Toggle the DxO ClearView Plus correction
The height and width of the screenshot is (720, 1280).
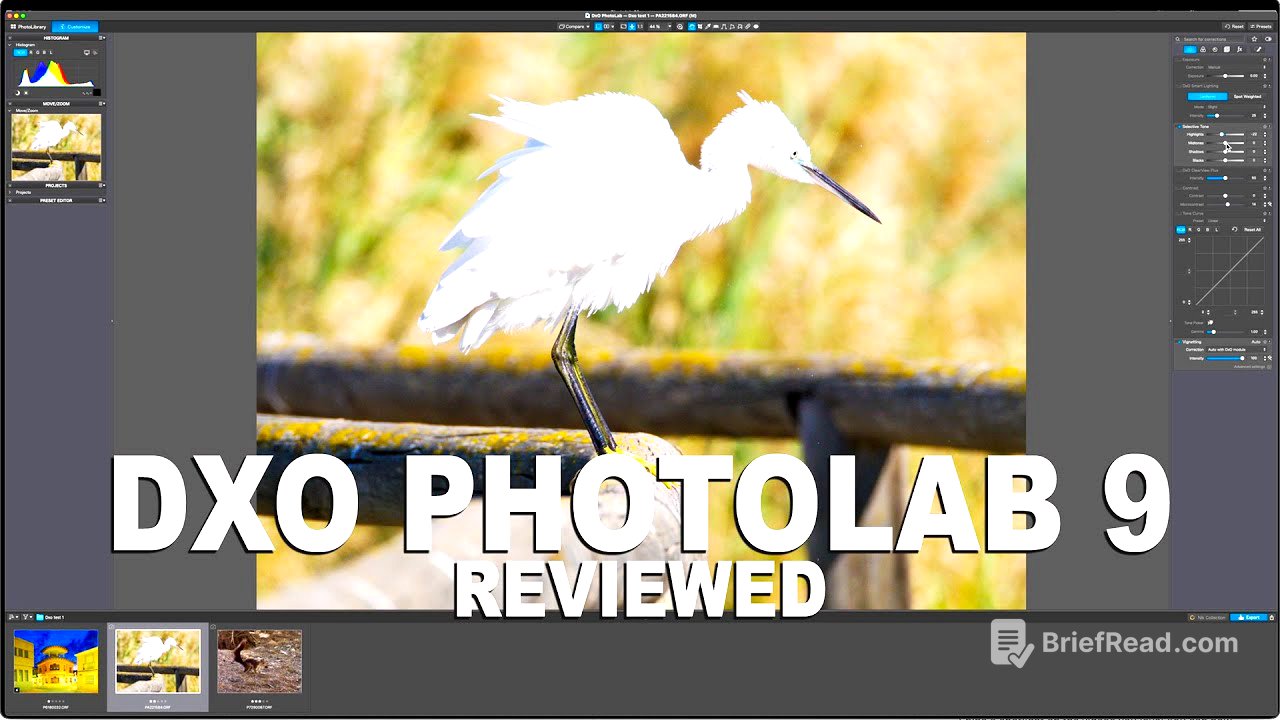pos(1179,170)
